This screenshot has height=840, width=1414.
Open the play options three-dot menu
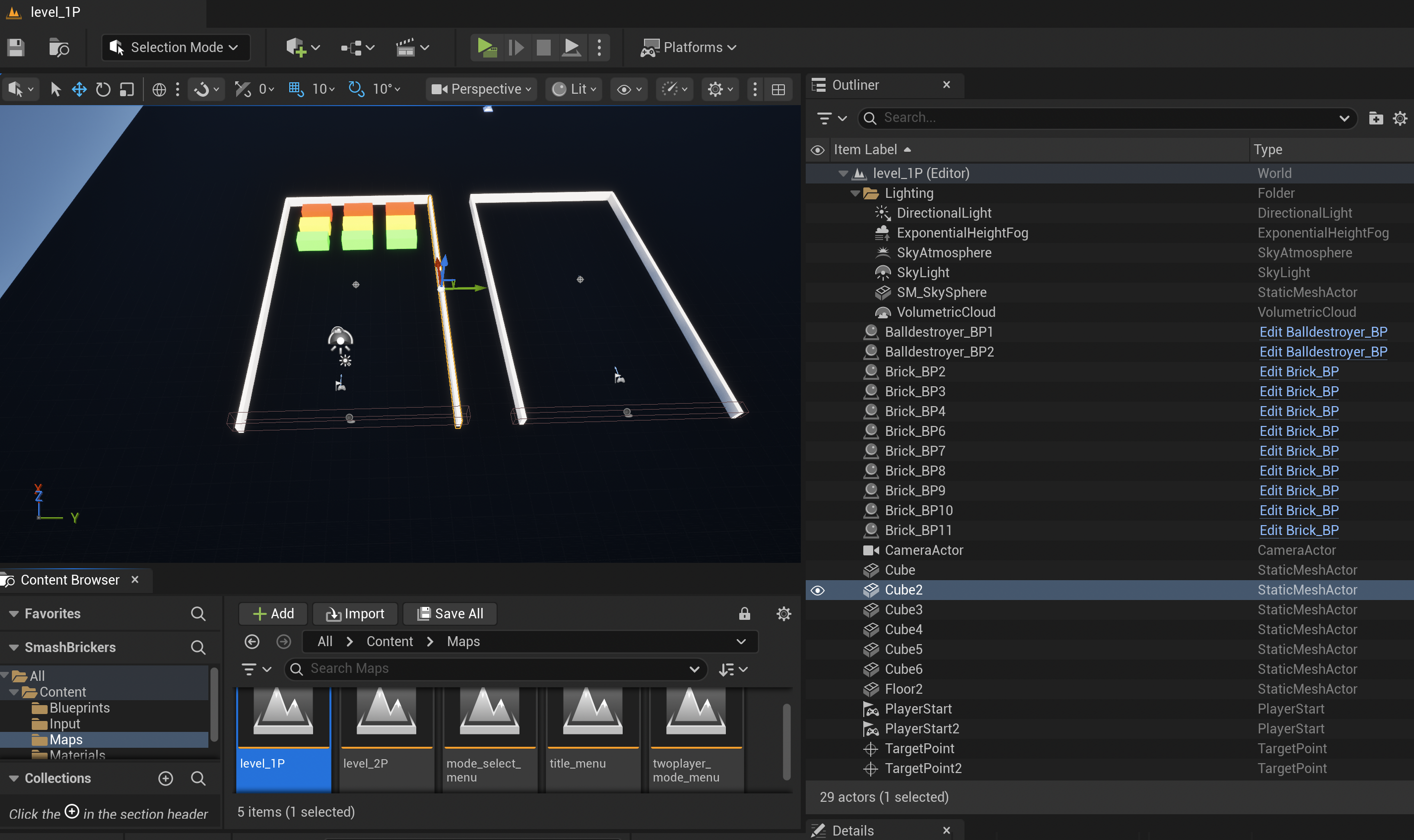[x=599, y=47]
